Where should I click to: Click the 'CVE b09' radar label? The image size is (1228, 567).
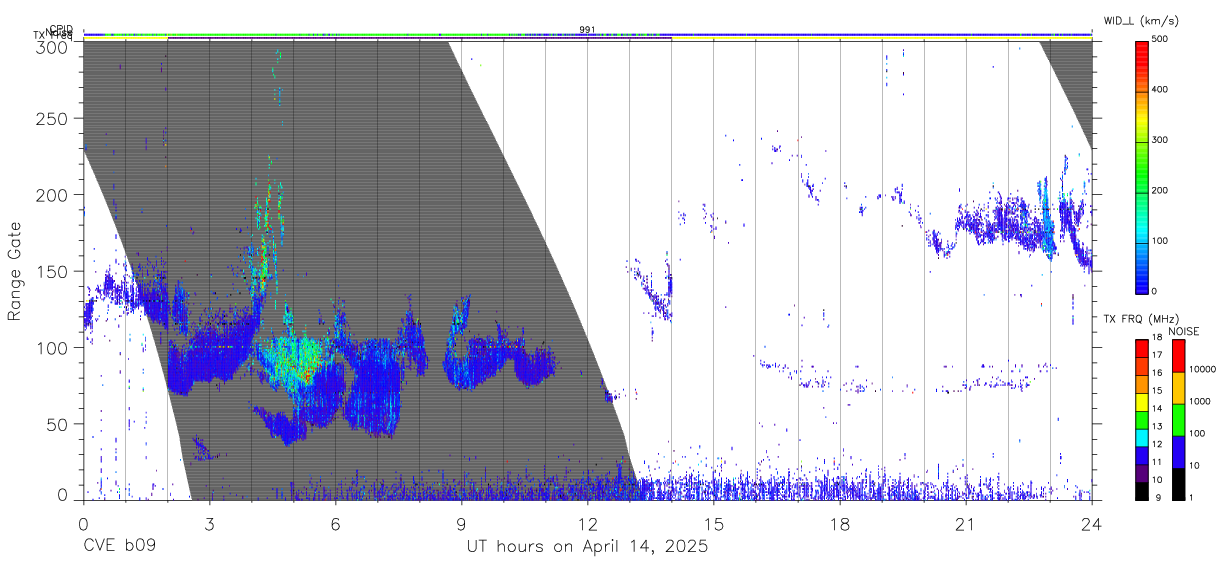[119, 547]
